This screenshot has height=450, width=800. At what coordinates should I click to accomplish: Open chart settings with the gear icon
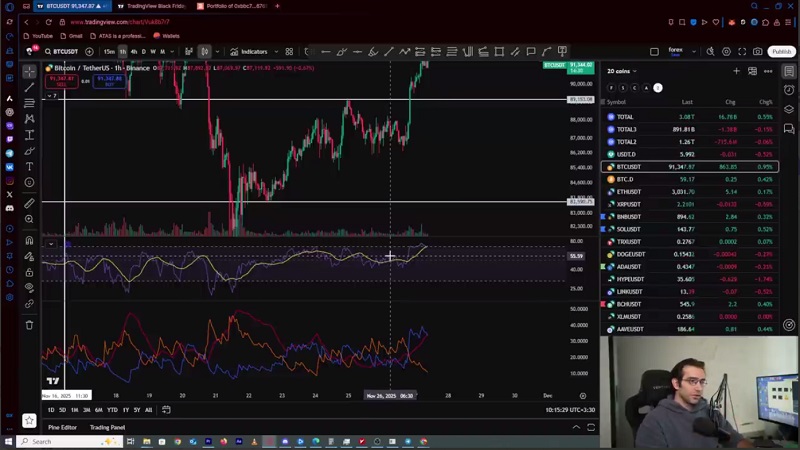tap(725, 52)
